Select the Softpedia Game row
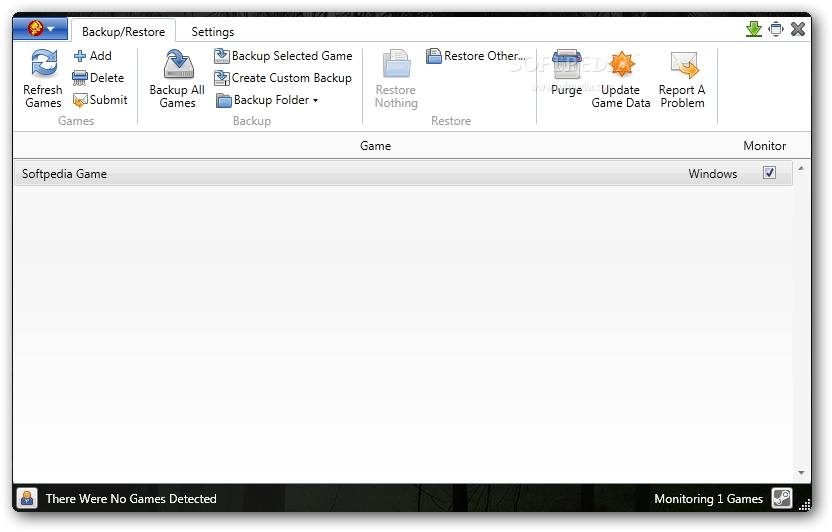This screenshot has width=832, height=532. click(x=403, y=173)
